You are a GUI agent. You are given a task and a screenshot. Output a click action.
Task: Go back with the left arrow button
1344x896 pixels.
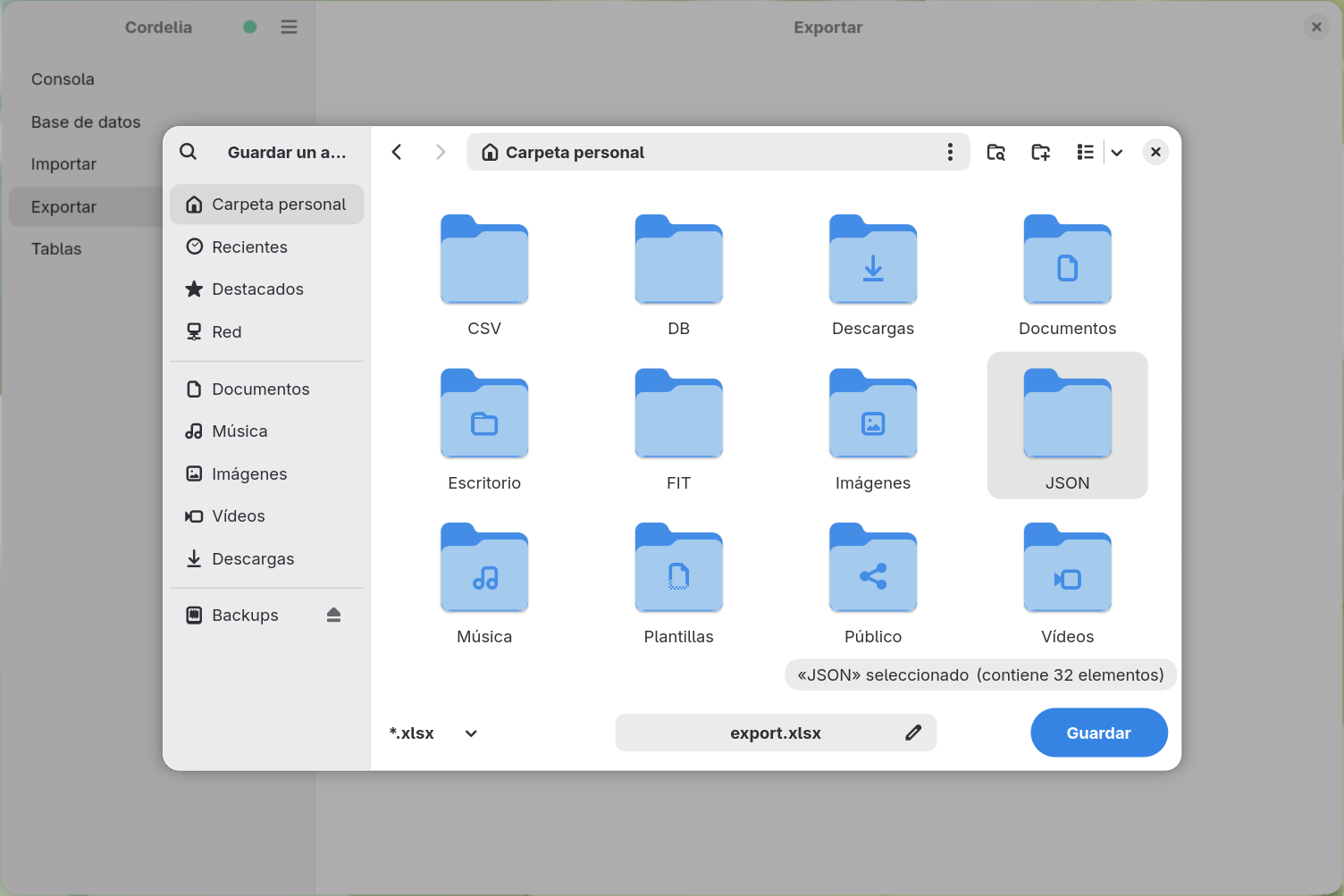coord(397,152)
